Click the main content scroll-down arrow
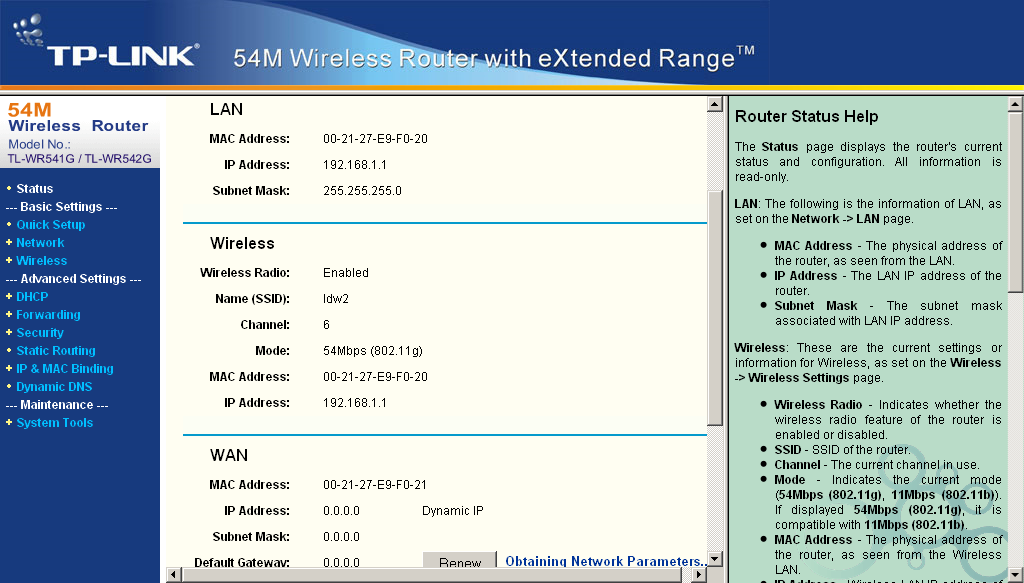The image size is (1024, 583). coord(714,559)
